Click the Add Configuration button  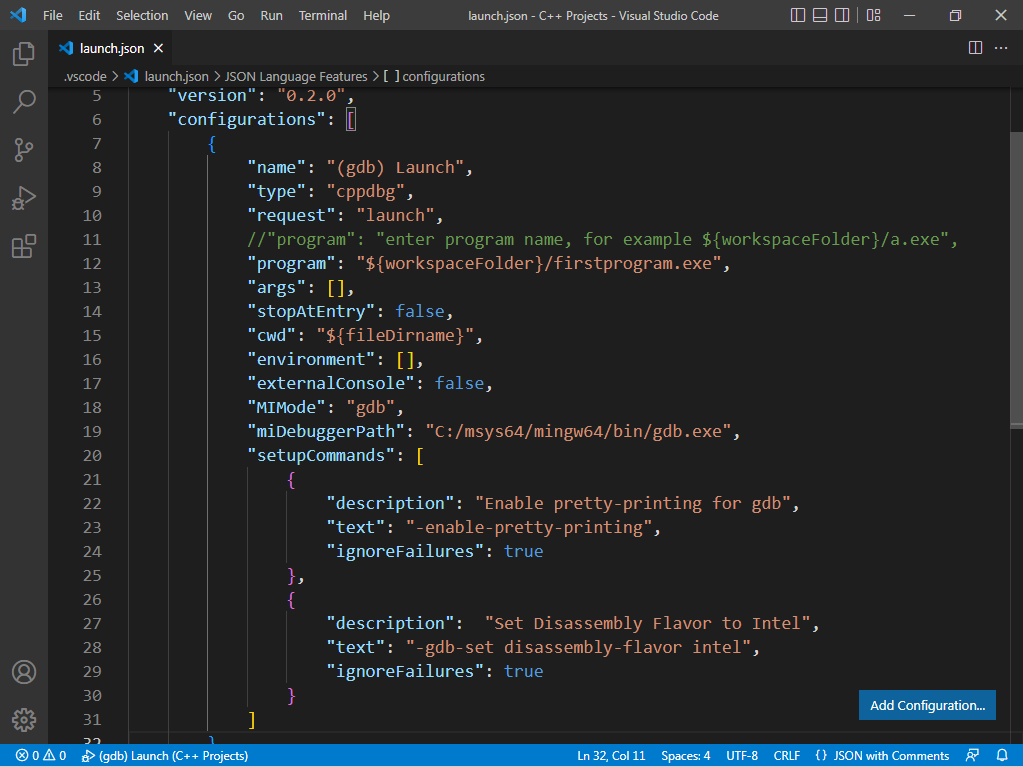point(927,705)
